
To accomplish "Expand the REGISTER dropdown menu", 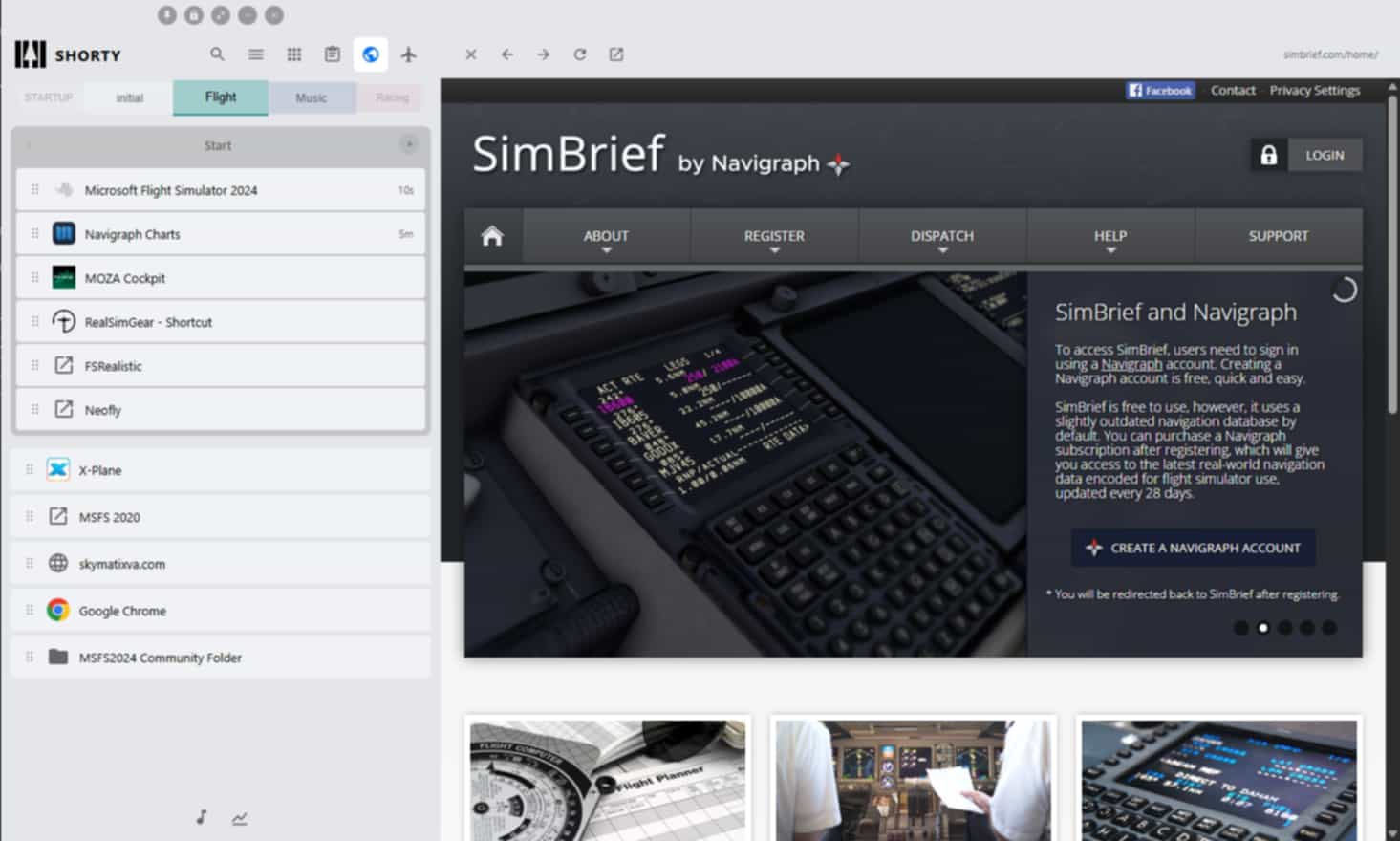I will (774, 236).
